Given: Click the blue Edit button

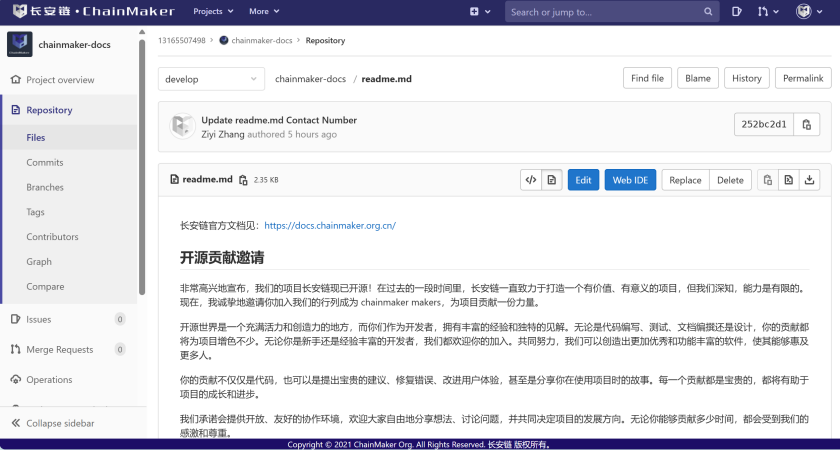Looking at the screenshot, I should (583, 180).
